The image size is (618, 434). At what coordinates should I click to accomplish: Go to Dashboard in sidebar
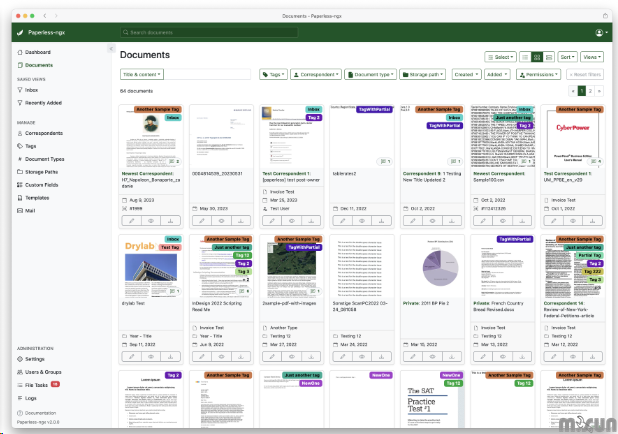point(38,51)
